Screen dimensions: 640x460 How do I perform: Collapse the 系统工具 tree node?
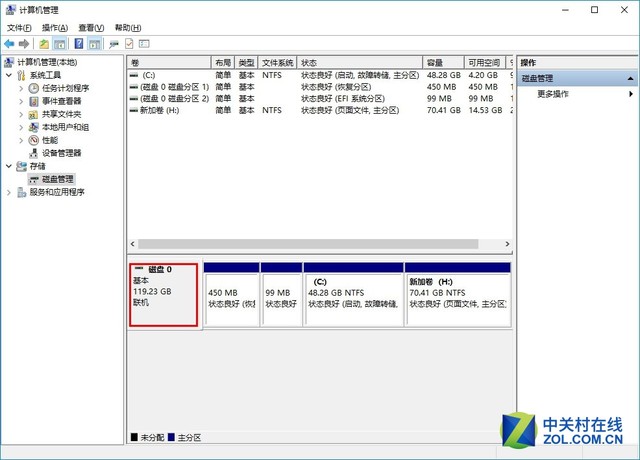tap(9, 75)
